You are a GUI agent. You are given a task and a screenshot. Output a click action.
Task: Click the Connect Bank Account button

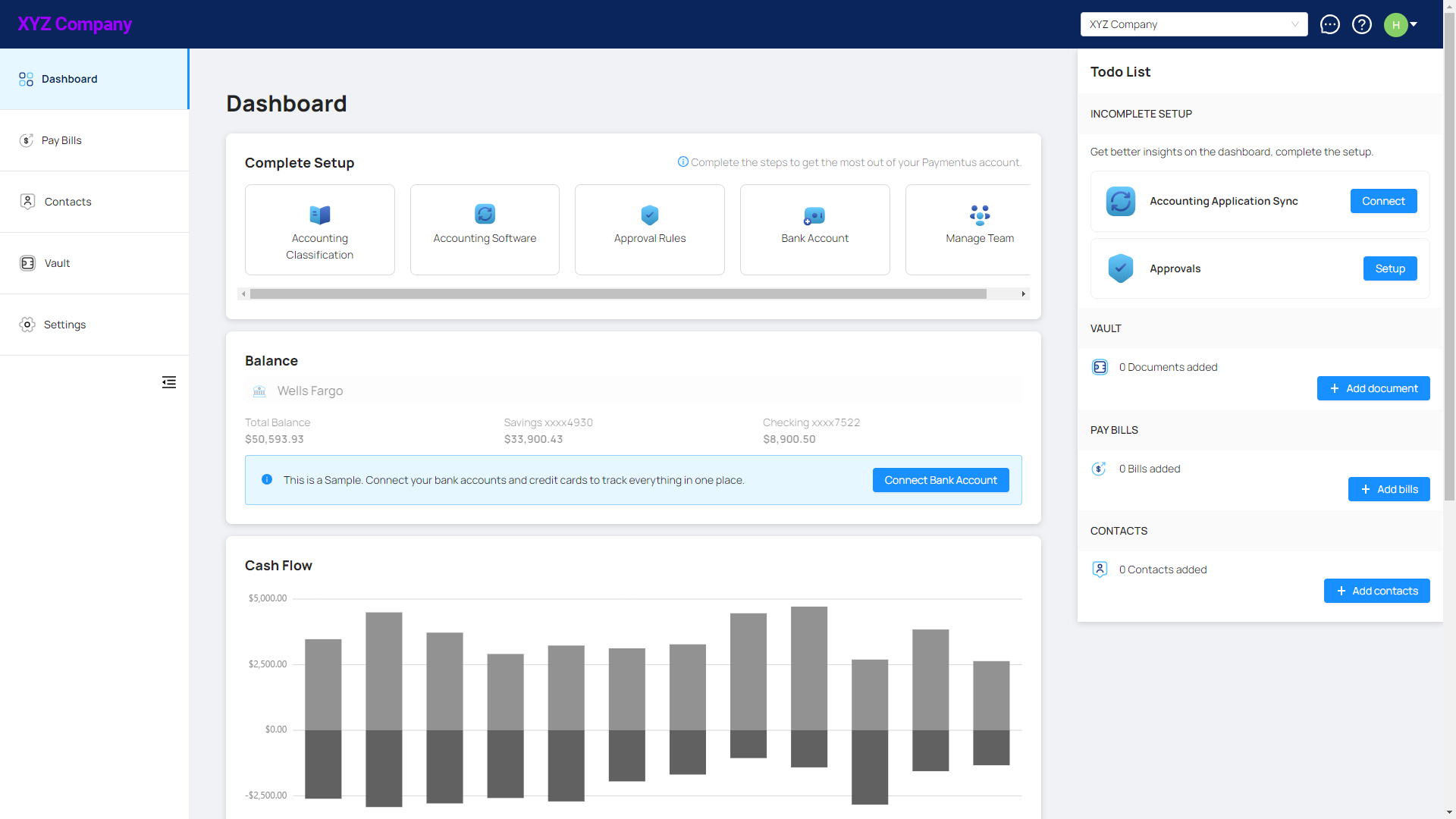940,480
